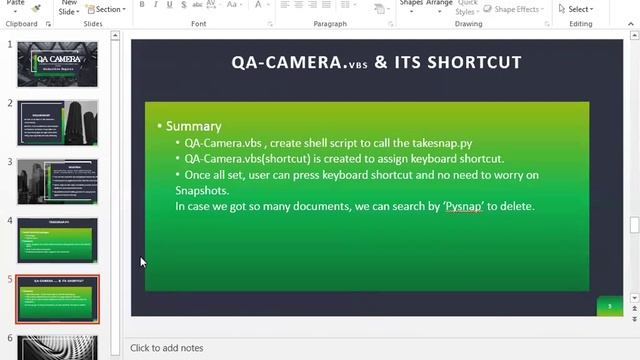Click Convert to SmartArt icon
This screenshot has height=360, width=640.
tap(380, 9)
